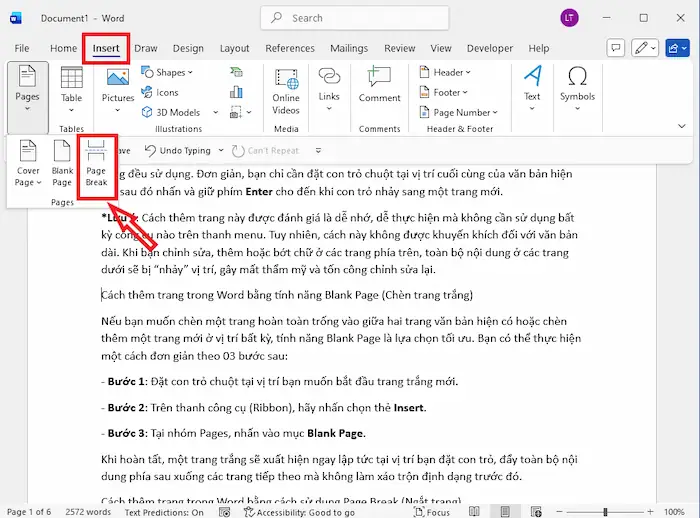Open the File menu
700x518 pixels.
pos(22,48)
